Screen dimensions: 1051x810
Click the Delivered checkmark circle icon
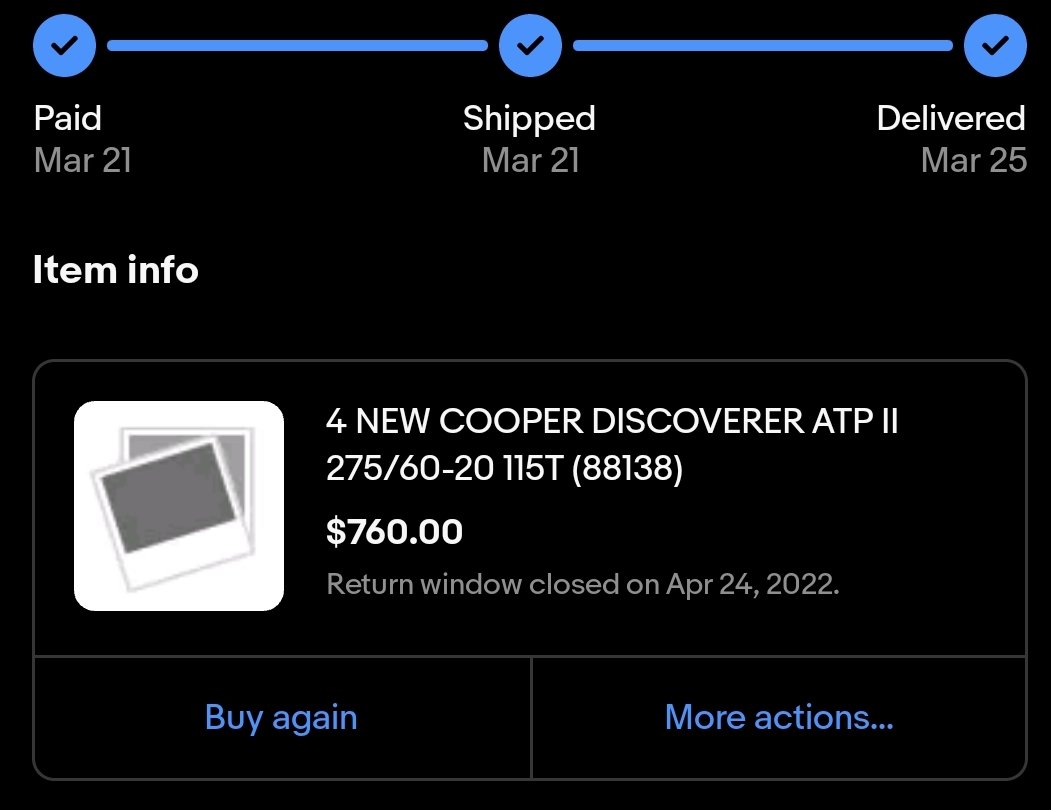tap(995, 45)
